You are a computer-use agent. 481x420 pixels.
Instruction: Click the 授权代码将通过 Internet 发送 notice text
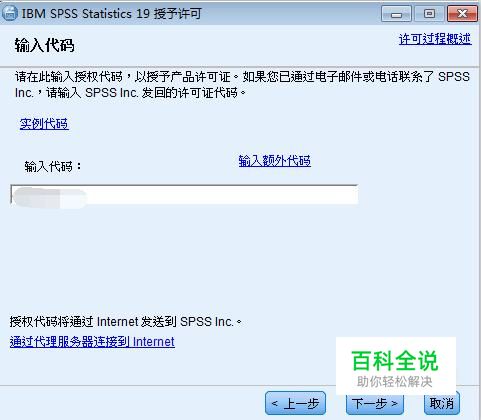[126, 321]
